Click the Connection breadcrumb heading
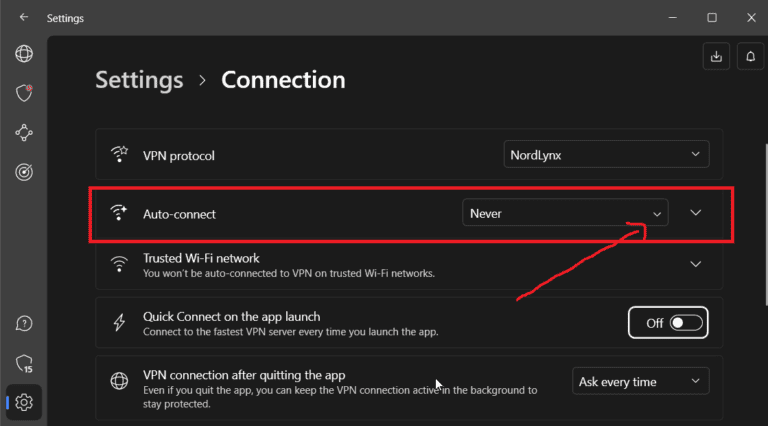The image size is (768, 426). (283, 80)
